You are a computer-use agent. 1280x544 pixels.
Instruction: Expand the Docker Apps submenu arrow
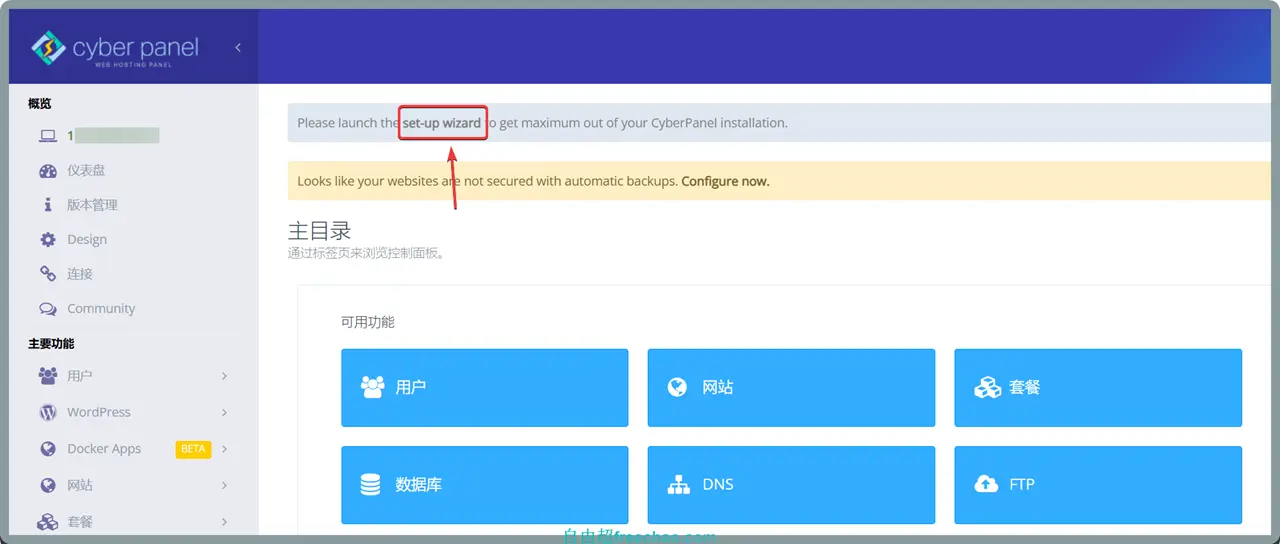(x=224, y=449)
